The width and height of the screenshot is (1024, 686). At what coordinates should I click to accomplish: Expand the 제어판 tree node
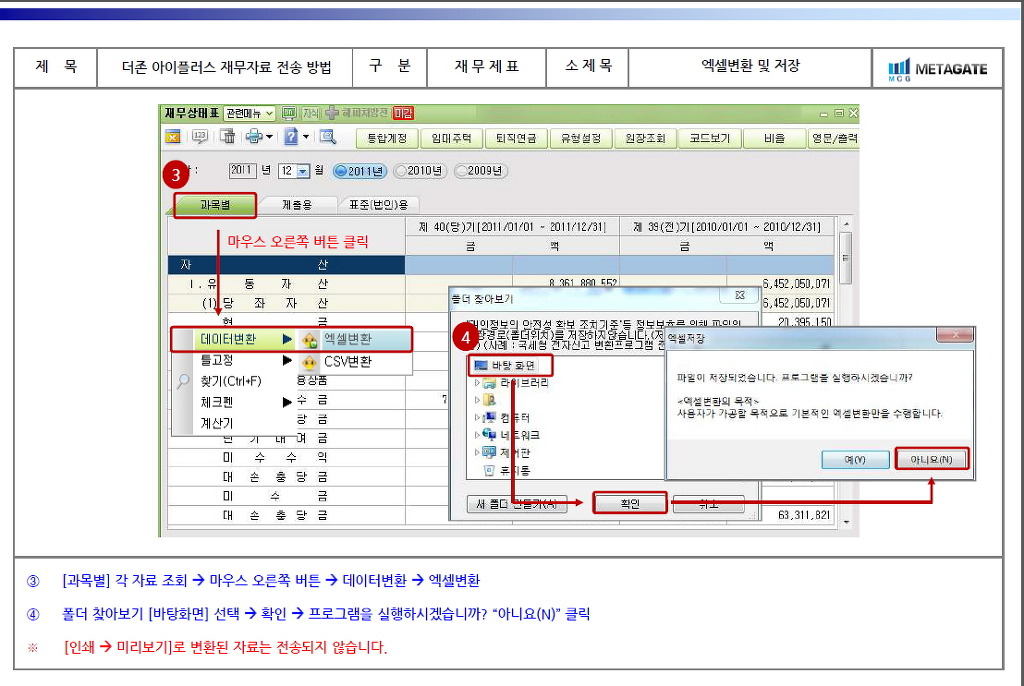(x=477, y=451)
